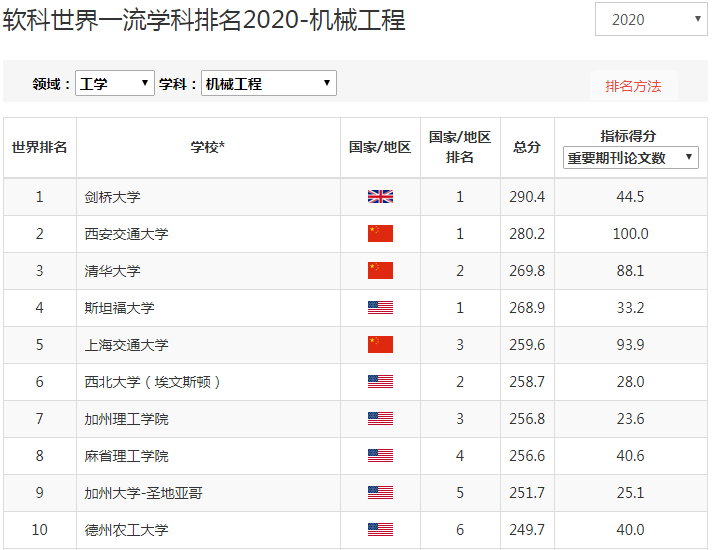This screenshot has width=712, height=550.
Task: Open the 重要期刊论文数 indicator dropdown
Action: pos(631,158)
